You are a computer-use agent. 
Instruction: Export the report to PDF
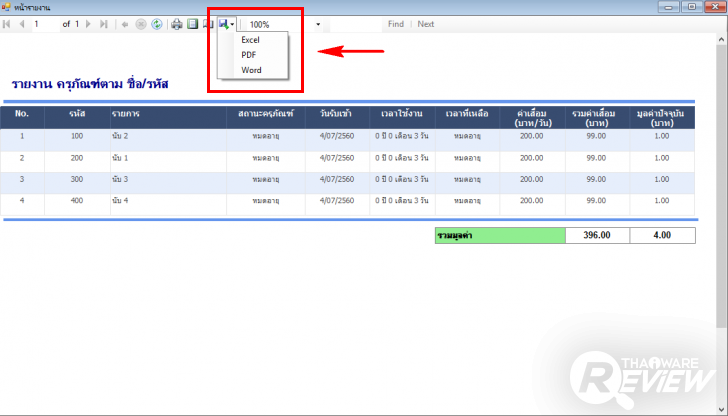click(x=248, y=55)
